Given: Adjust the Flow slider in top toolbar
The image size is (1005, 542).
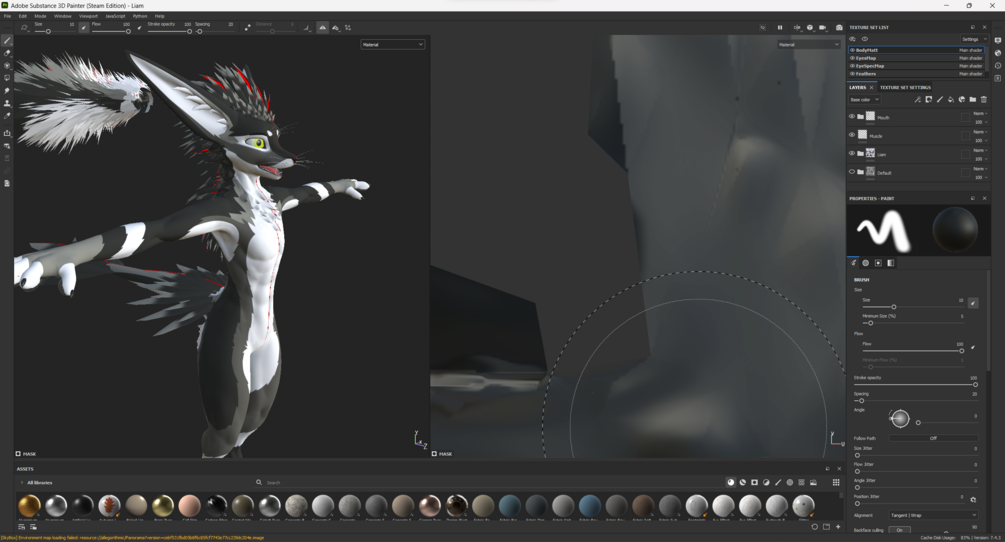Looking at the screenshot, I should (x=110, y=31).
